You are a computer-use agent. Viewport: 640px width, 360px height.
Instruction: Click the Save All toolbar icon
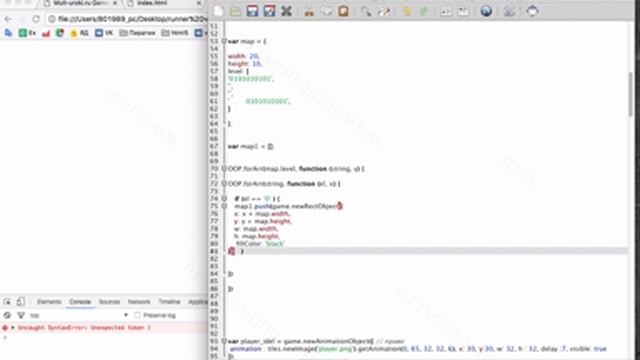click(269, 11)
